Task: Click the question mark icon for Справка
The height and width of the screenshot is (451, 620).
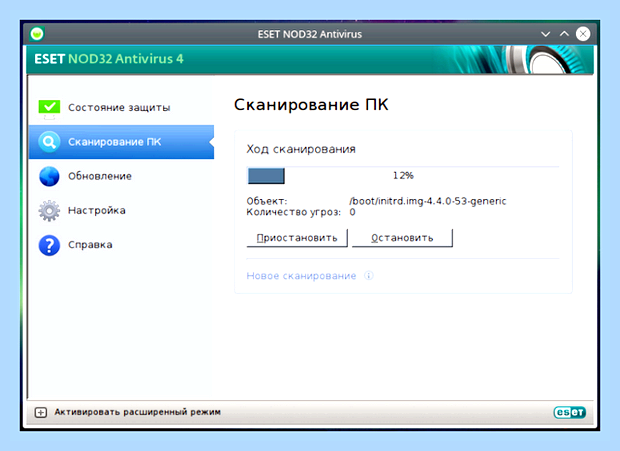Action: click(x=49, y=245)
